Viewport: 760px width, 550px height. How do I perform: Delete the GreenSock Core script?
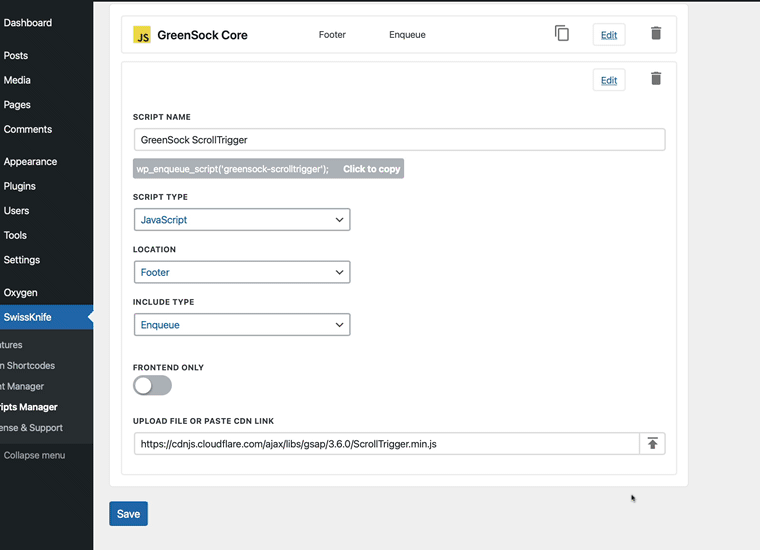[x=656, y=33]
